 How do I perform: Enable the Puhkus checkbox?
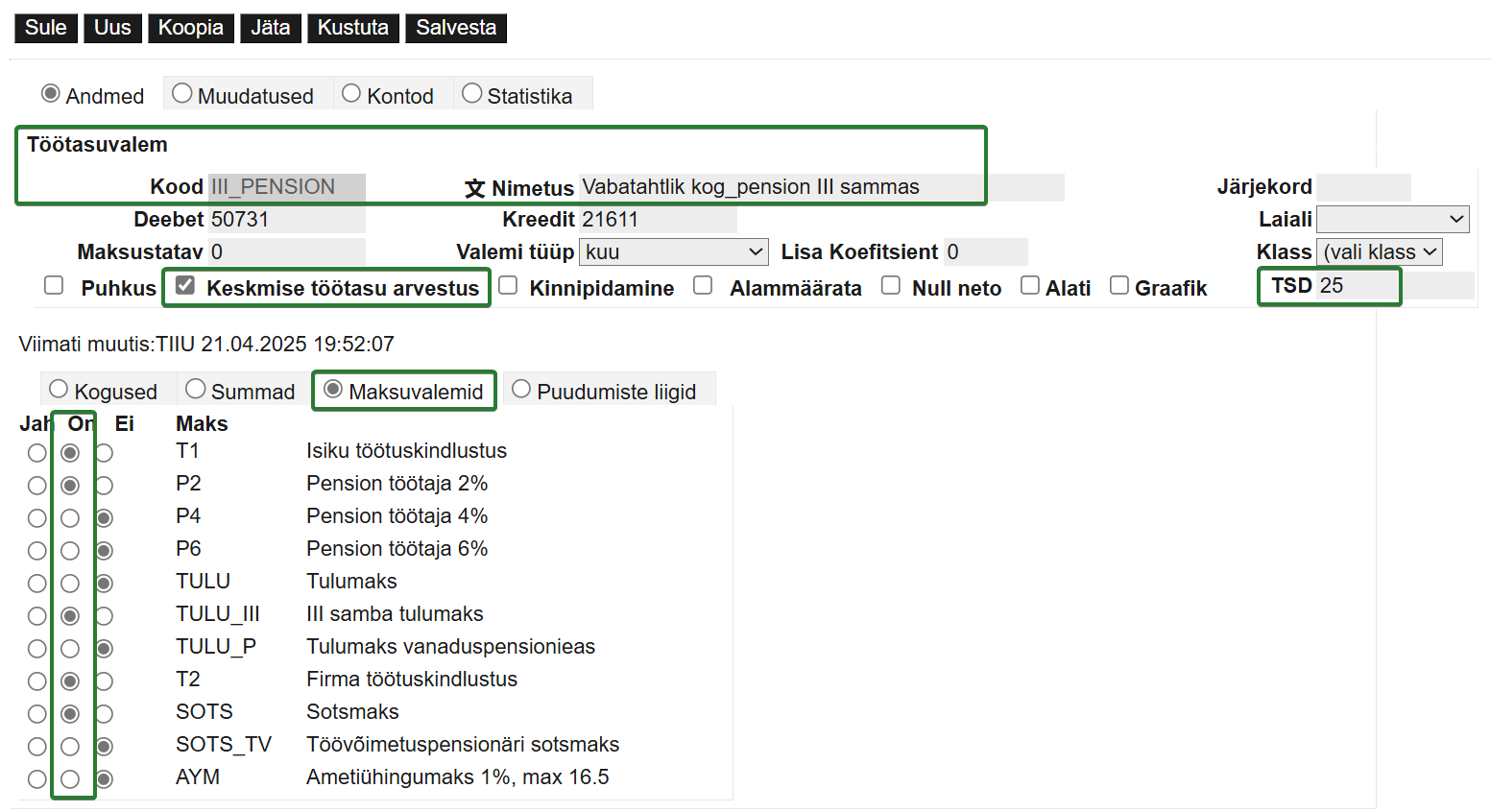54,286
